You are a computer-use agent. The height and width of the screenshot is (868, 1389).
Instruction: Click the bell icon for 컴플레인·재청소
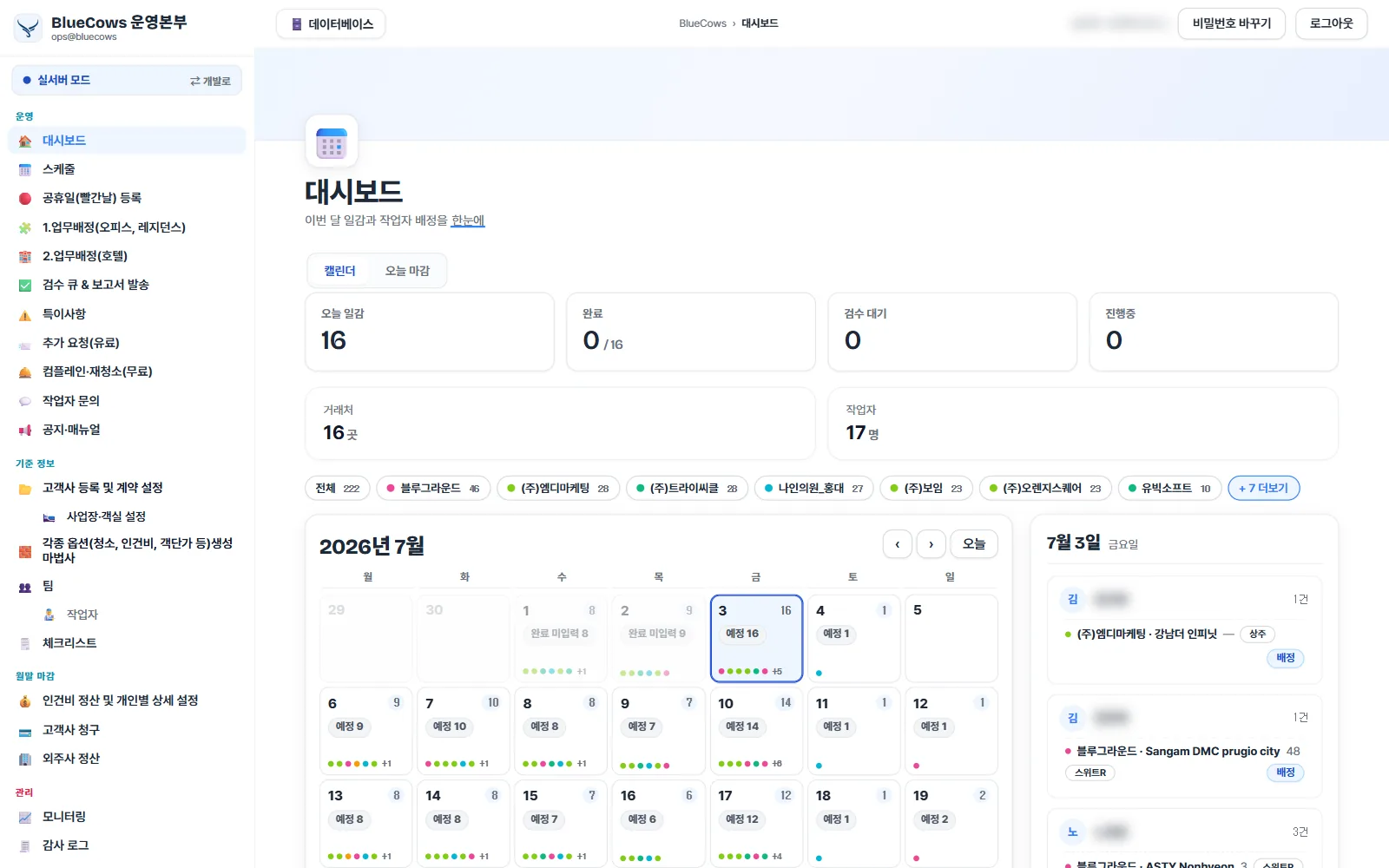pyautogui.click(x=25, y=372)
